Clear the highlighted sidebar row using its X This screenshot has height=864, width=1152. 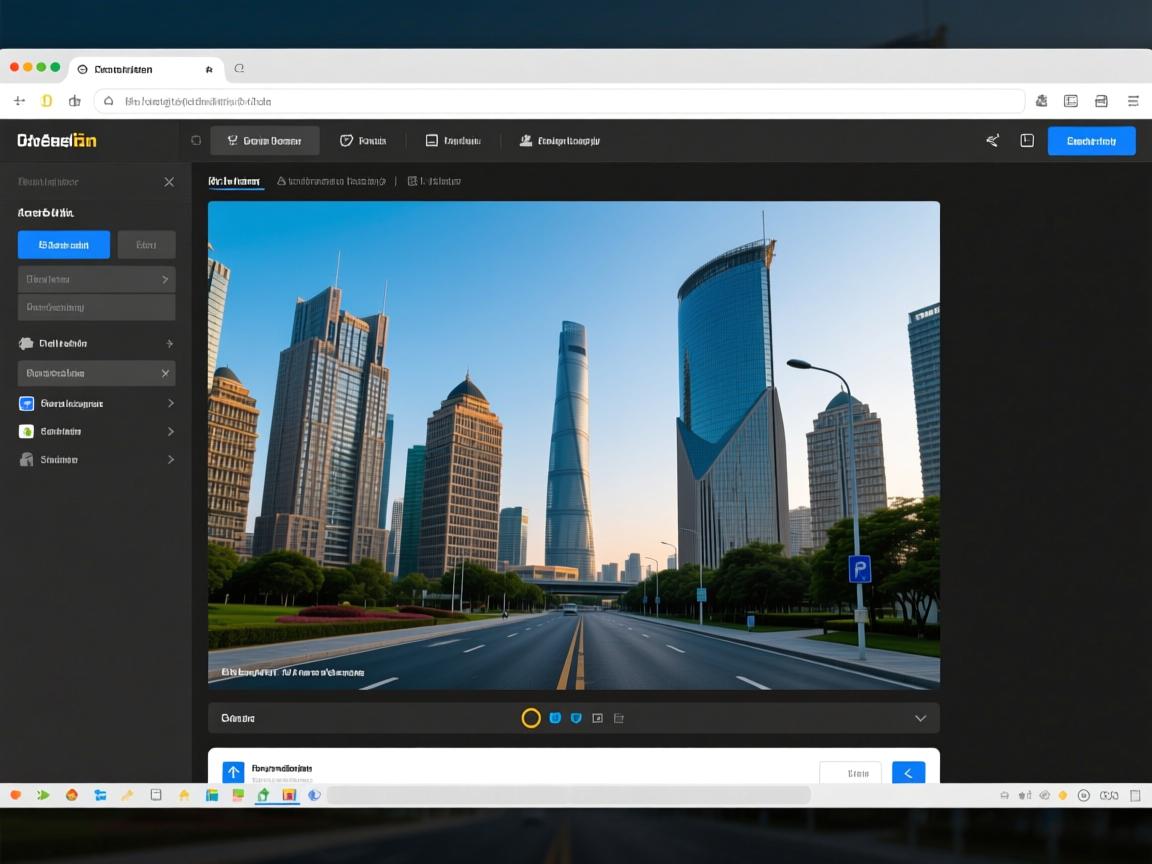coord(165,373)
